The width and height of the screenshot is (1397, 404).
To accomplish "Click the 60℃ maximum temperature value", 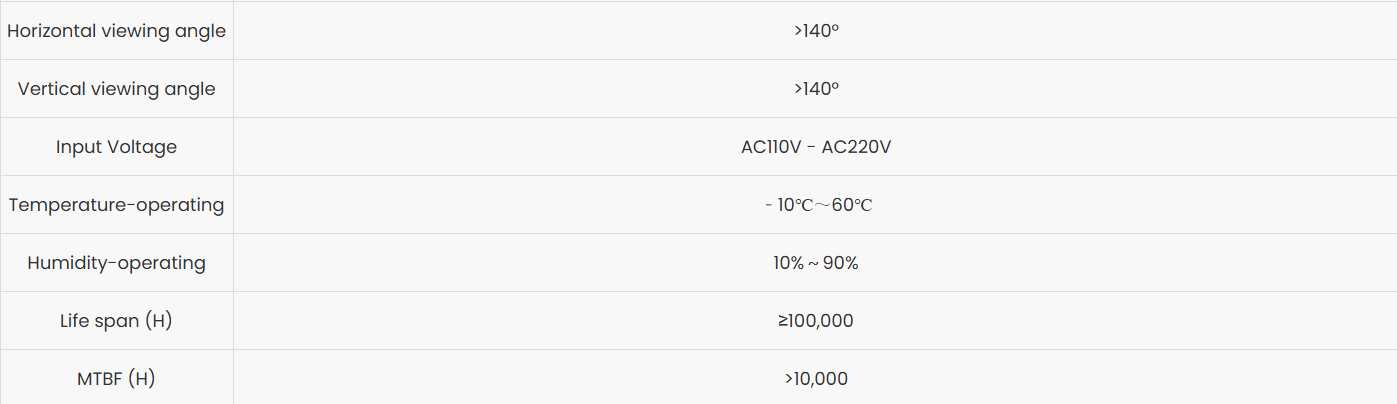I will 852,205.
